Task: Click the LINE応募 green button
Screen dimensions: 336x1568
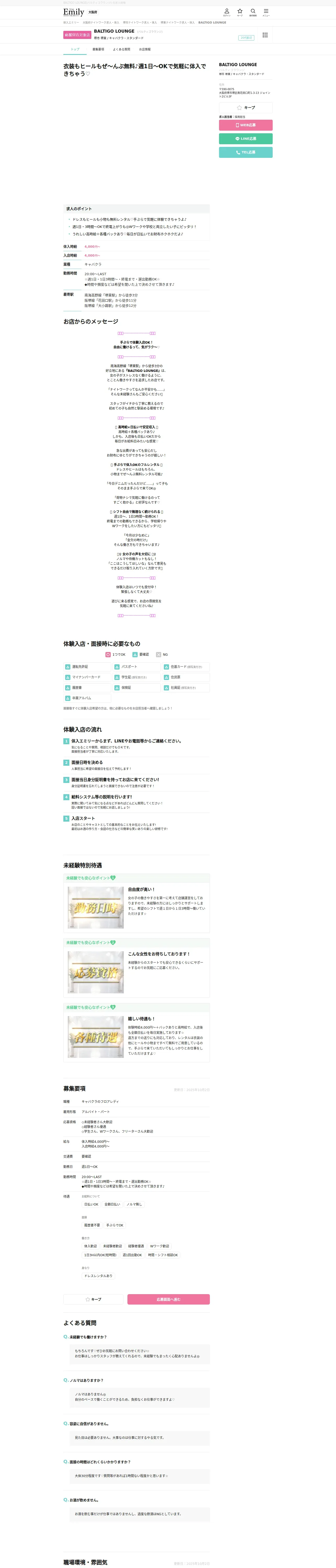Action: [x=246, y=138]
